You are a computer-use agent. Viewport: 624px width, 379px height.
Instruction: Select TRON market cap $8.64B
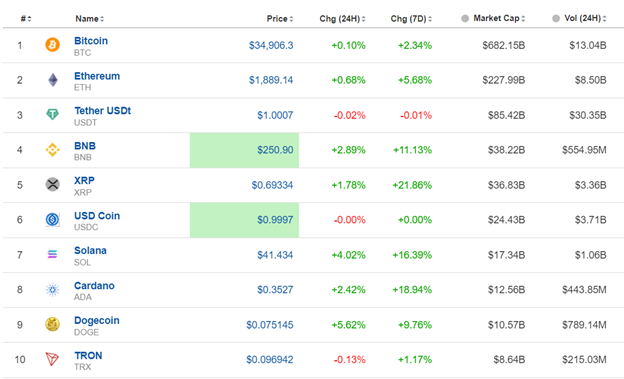click(x=509, y=359)
